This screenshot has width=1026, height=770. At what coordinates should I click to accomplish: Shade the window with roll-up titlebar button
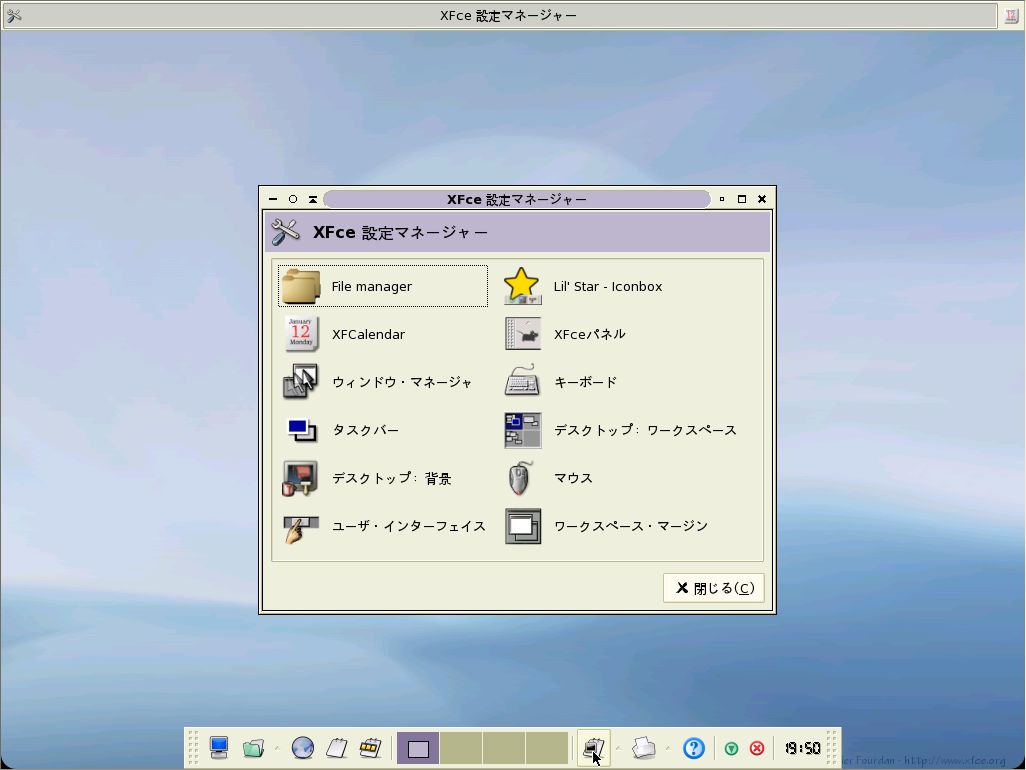coord(313,199)
